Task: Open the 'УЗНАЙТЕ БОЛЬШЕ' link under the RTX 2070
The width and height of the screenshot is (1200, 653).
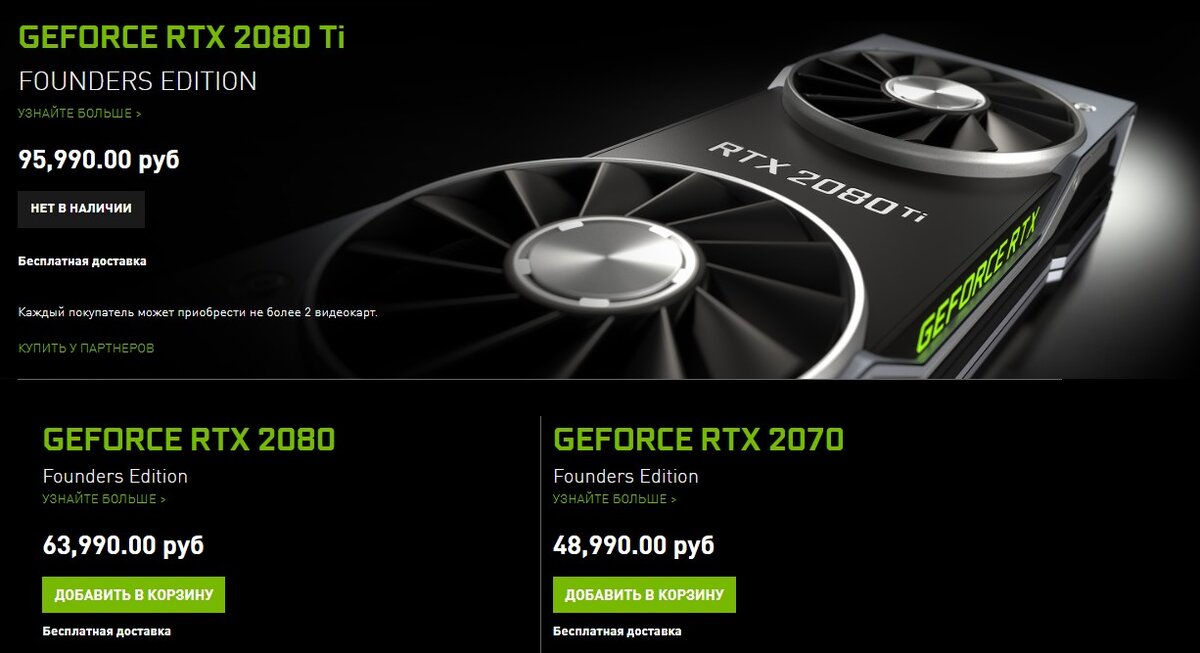Action: click(614, 498)
